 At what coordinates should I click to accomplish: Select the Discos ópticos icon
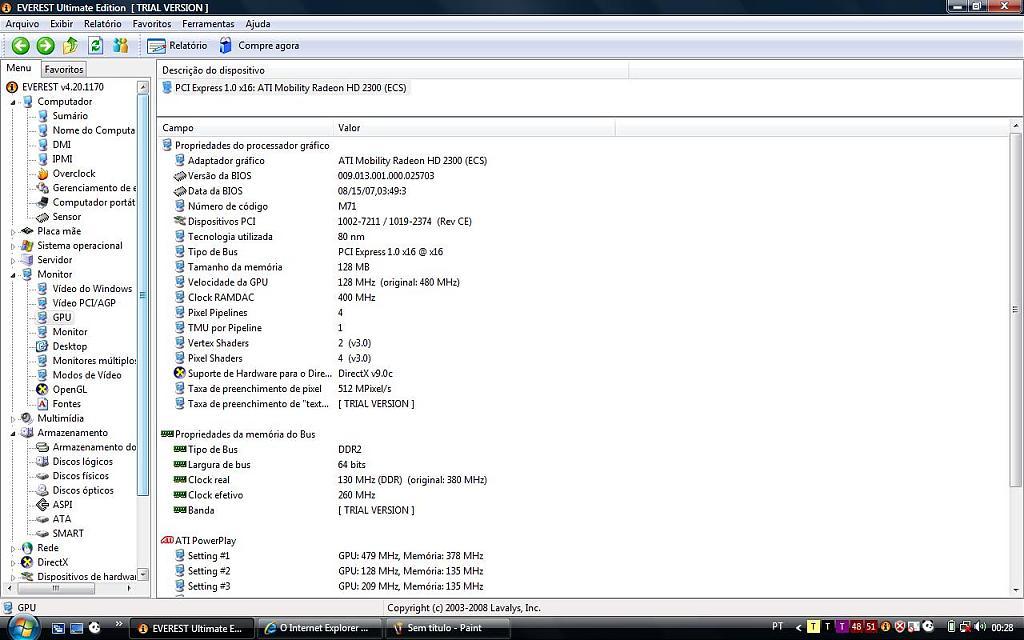coord(42,490)
